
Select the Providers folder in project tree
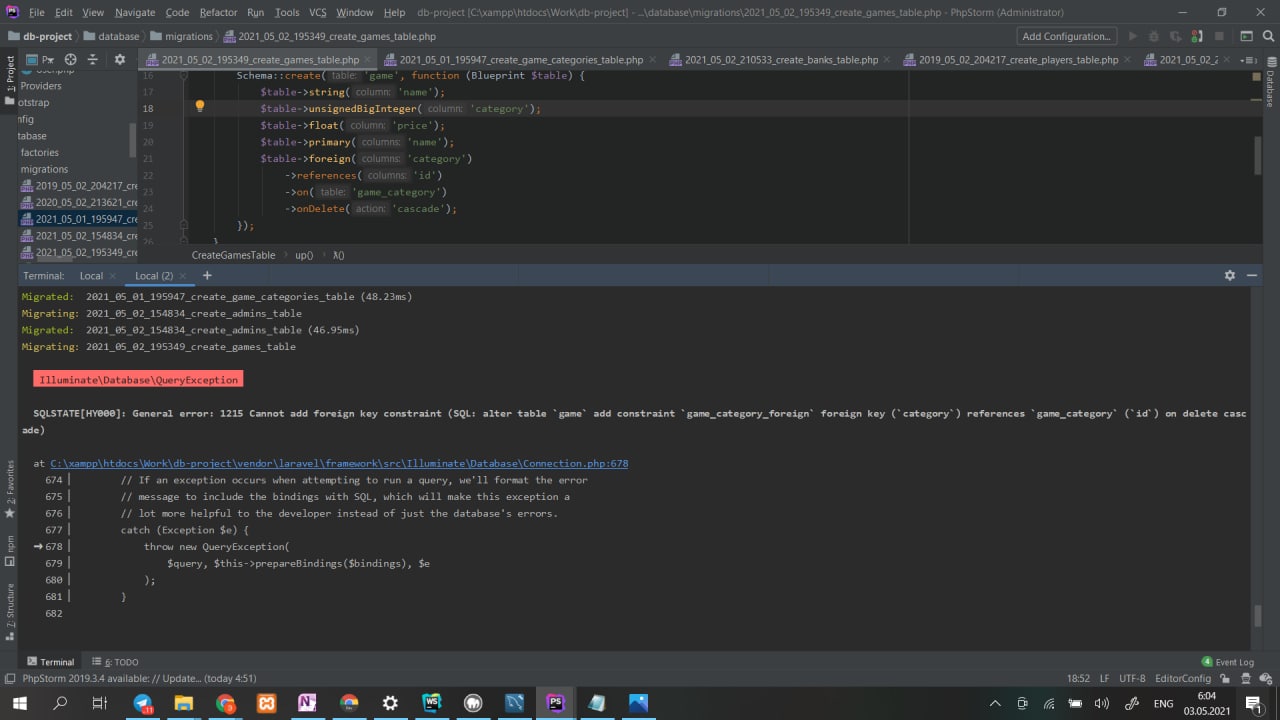click(41, 86)
